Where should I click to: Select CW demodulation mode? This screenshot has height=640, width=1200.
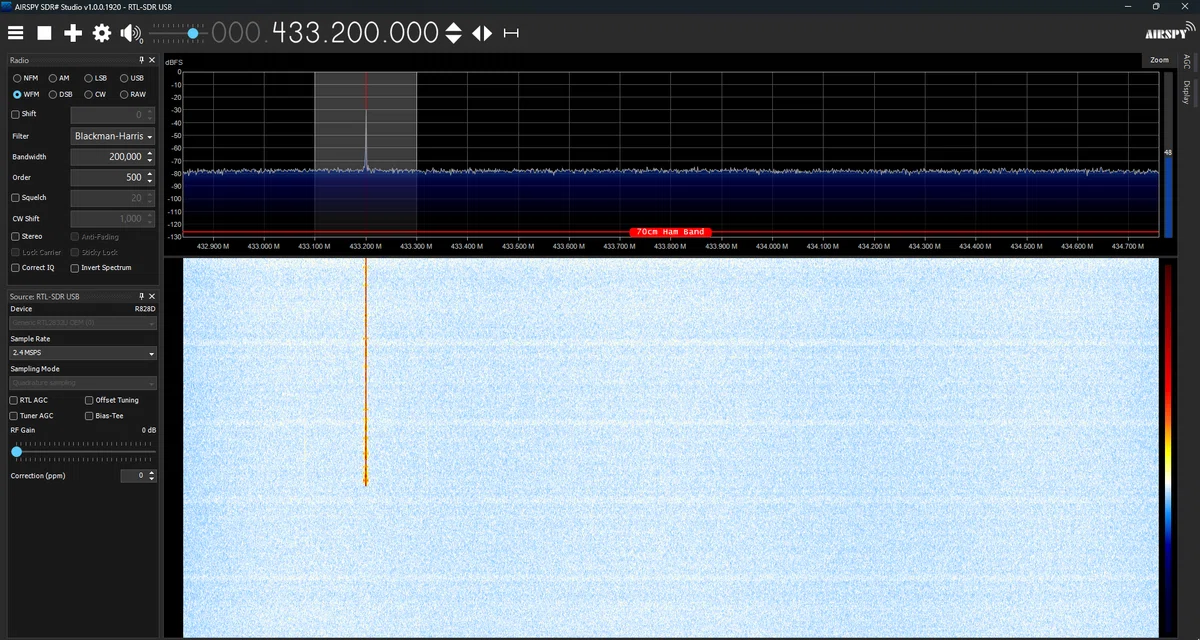tap(88, 94)
